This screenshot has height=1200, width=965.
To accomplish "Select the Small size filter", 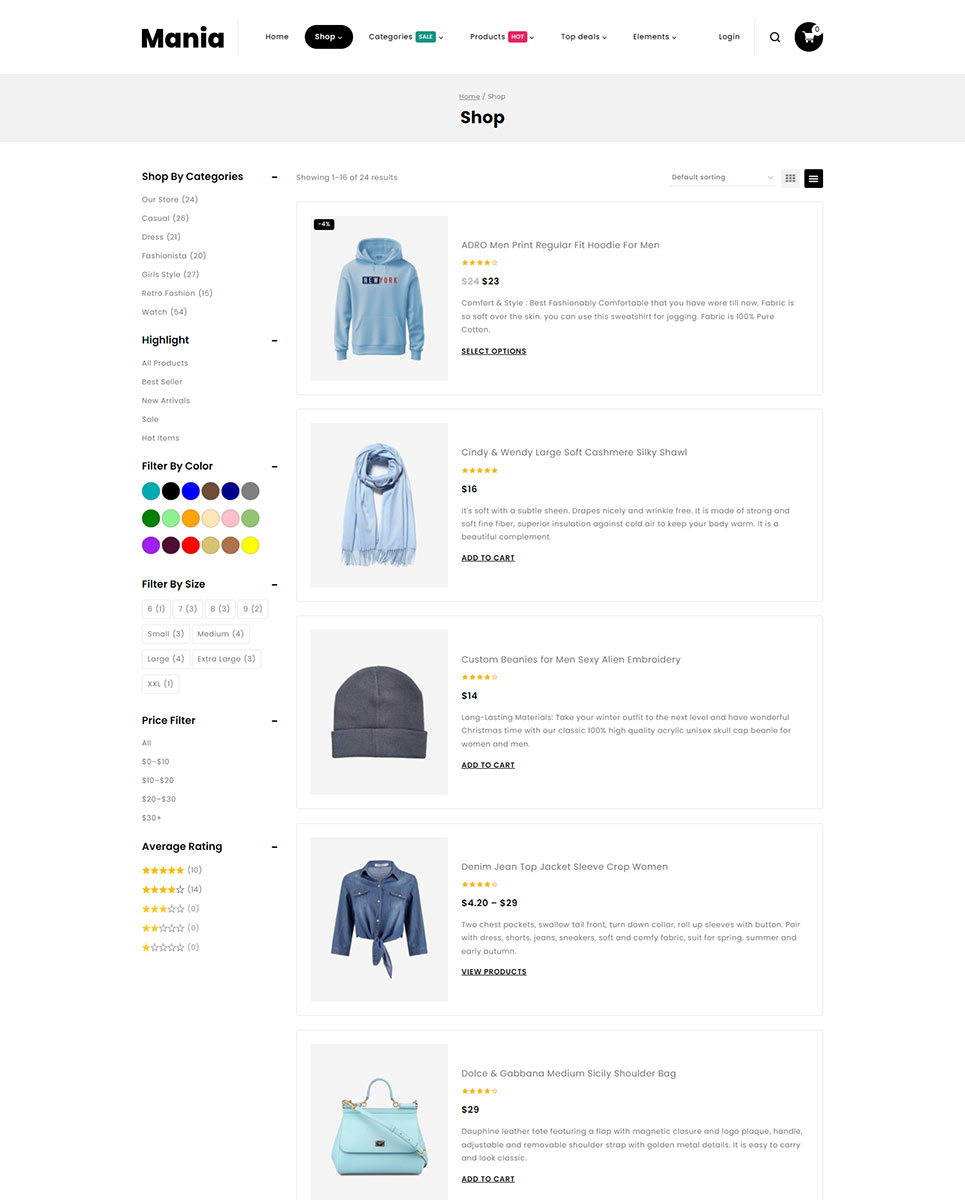I will pos(165,634).
